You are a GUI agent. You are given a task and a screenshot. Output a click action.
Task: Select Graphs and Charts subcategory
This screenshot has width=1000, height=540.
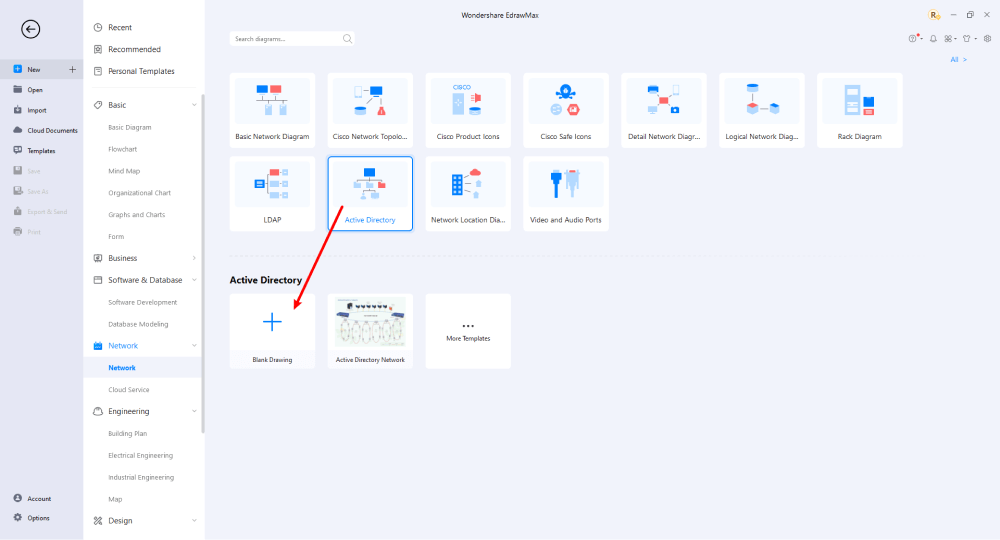136,215
